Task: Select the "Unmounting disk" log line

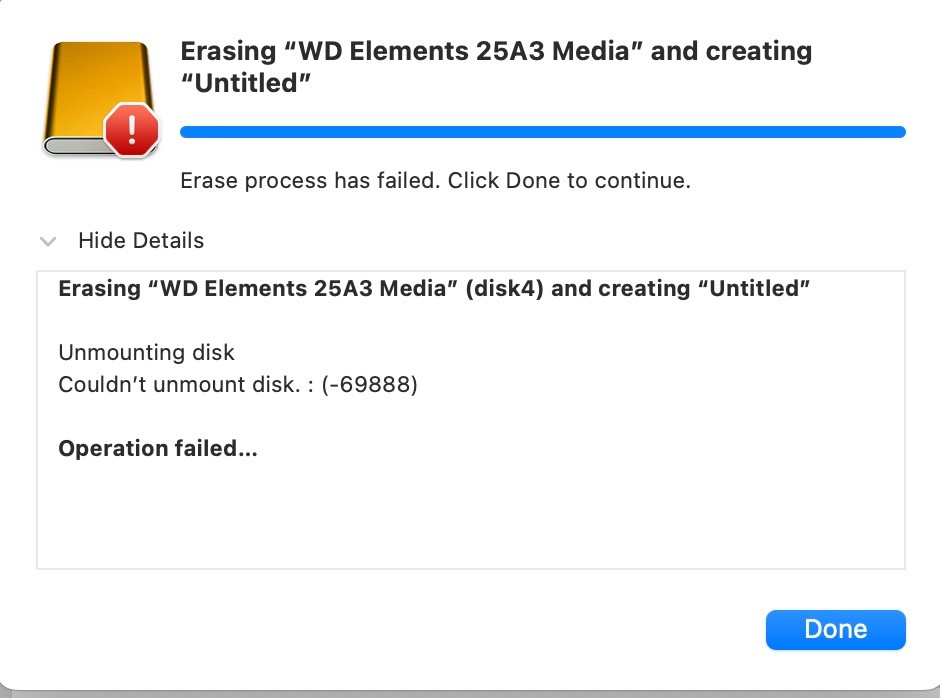Action: click(x=147, y=352)
